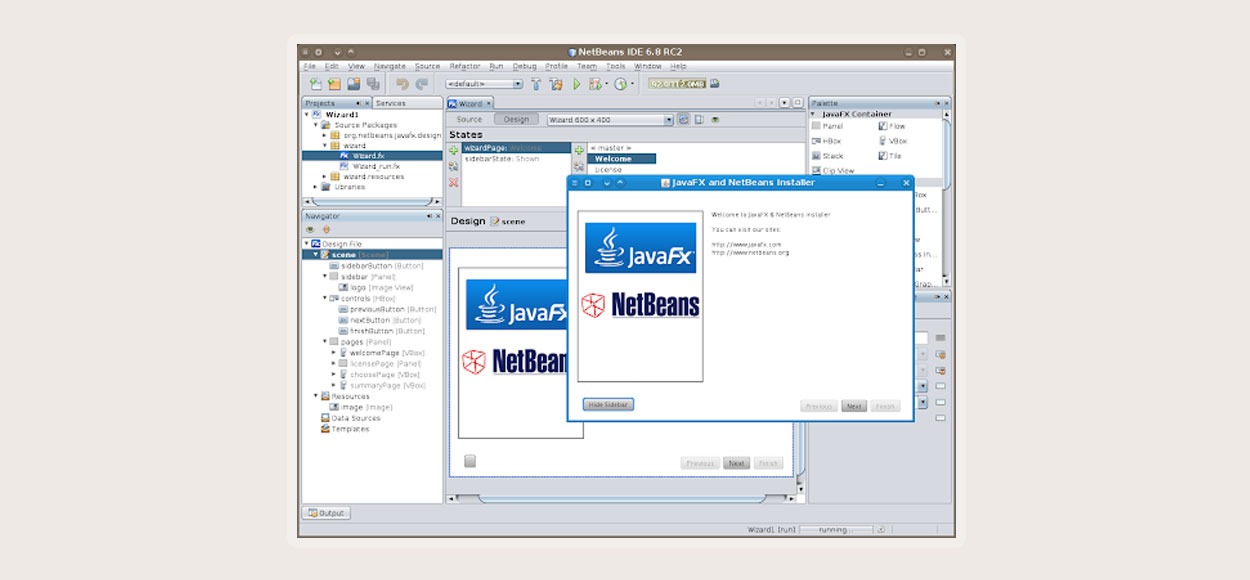1250x580 pixels.
Task: Click the Profile Project clock icon
Action: click(620, 84)
